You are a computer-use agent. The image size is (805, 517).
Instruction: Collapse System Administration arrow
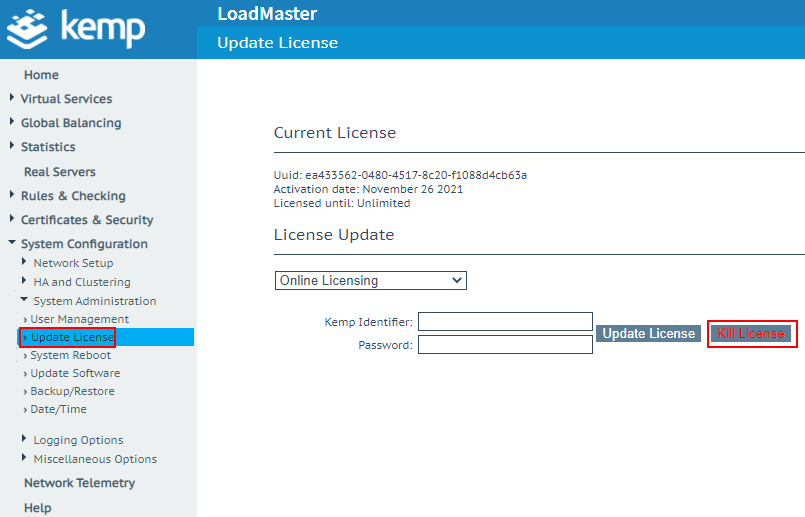(x=24, y=299)
